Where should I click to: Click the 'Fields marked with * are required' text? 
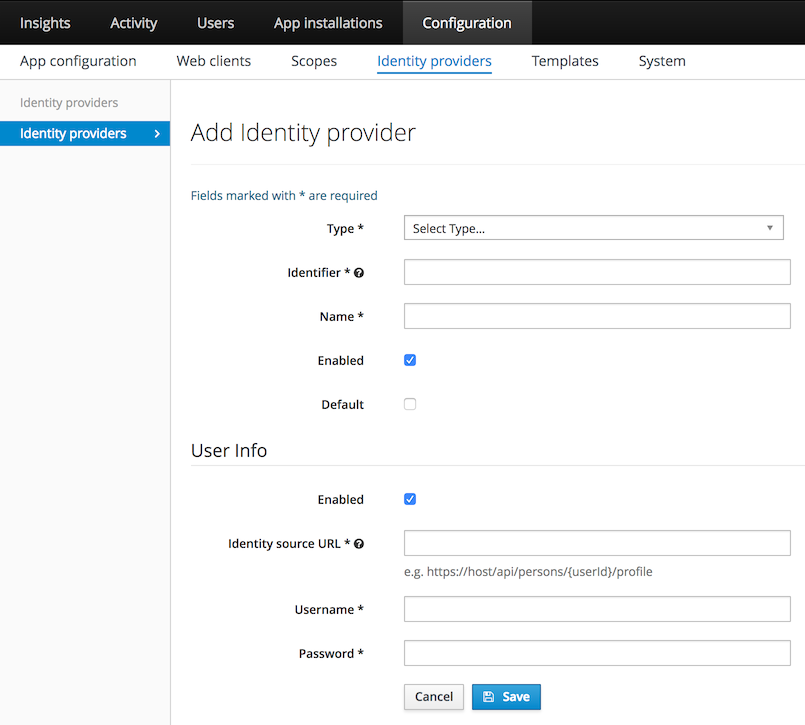pyautogui.click(x=284, y=196)
